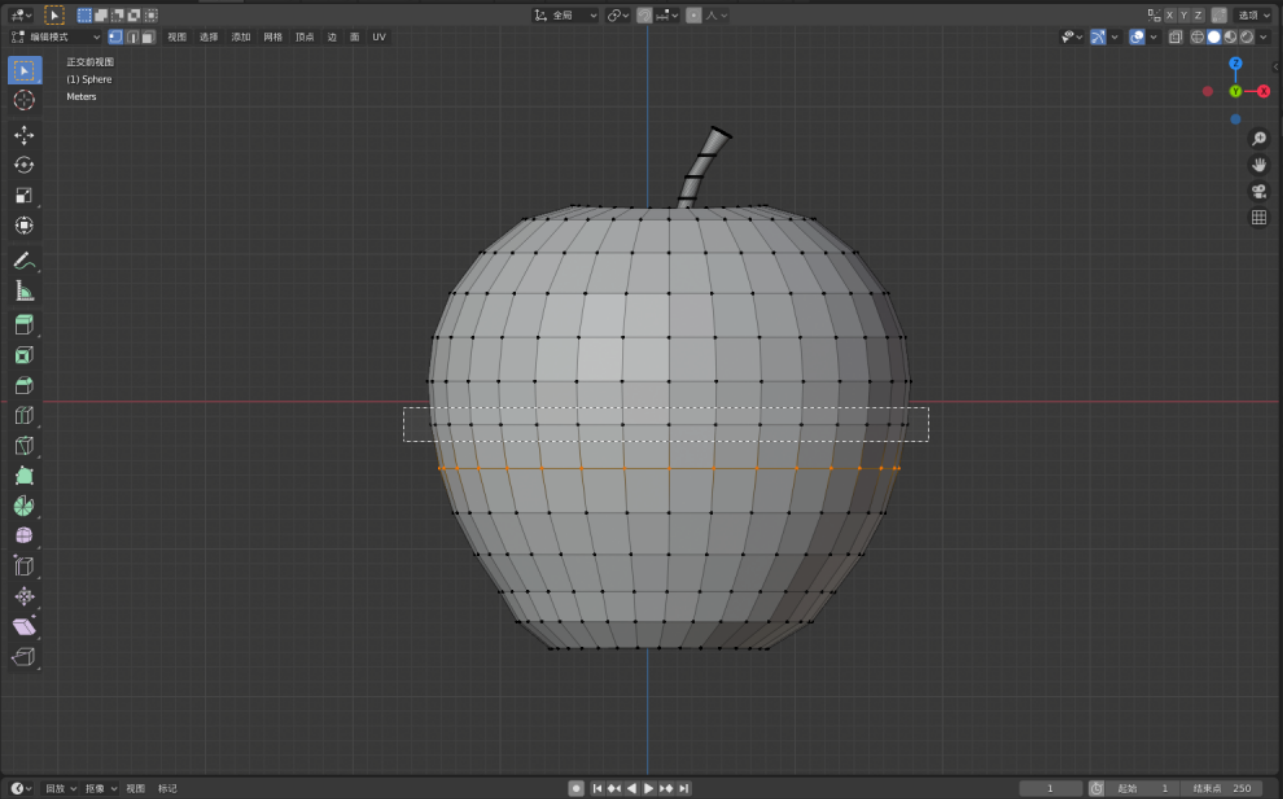The height and width of the screenshot is (799, 1283).
Task: Open the 顶点 menu
Action: tap(305, 36)
